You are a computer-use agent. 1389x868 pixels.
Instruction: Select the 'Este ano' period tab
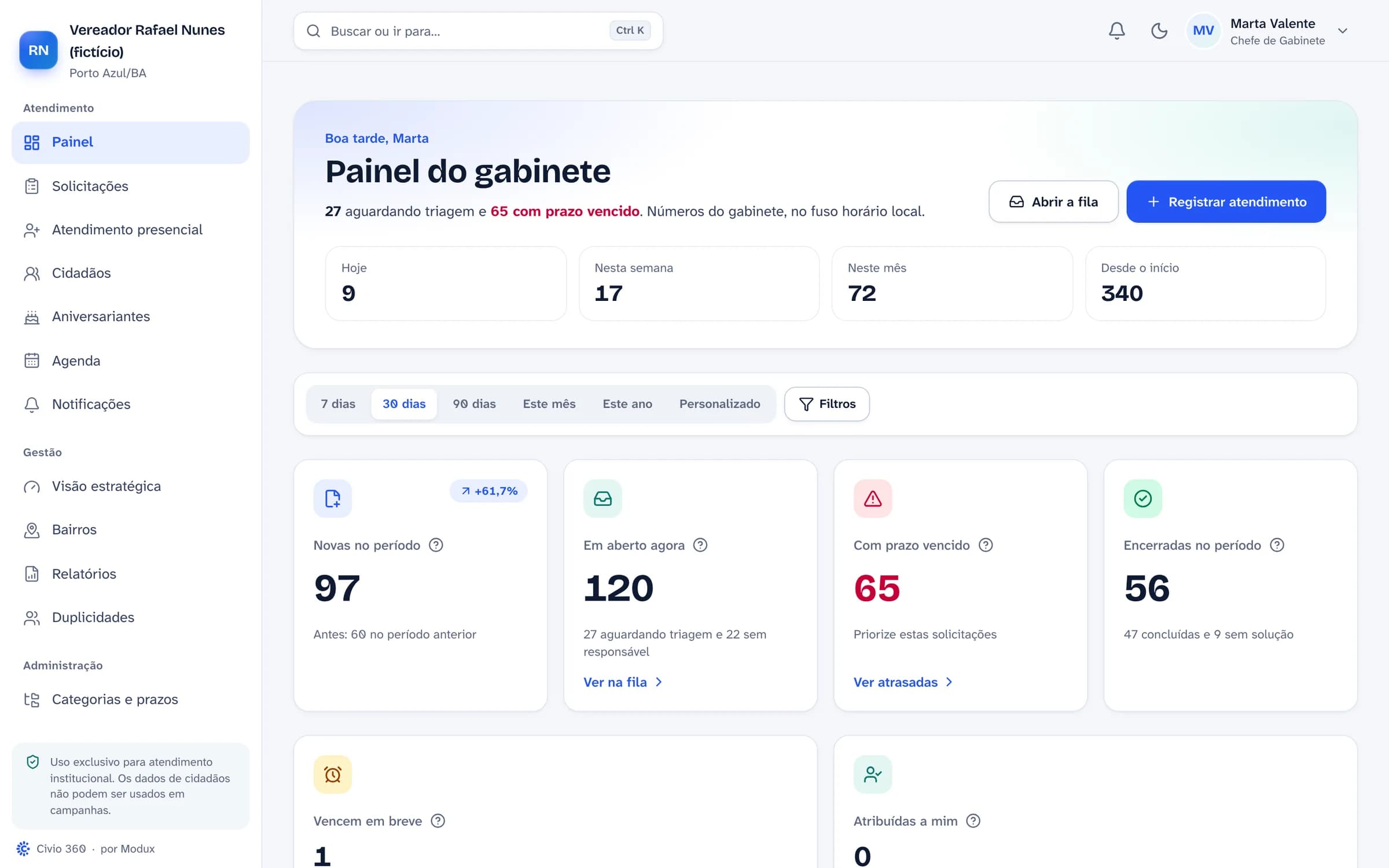(627, 404)
